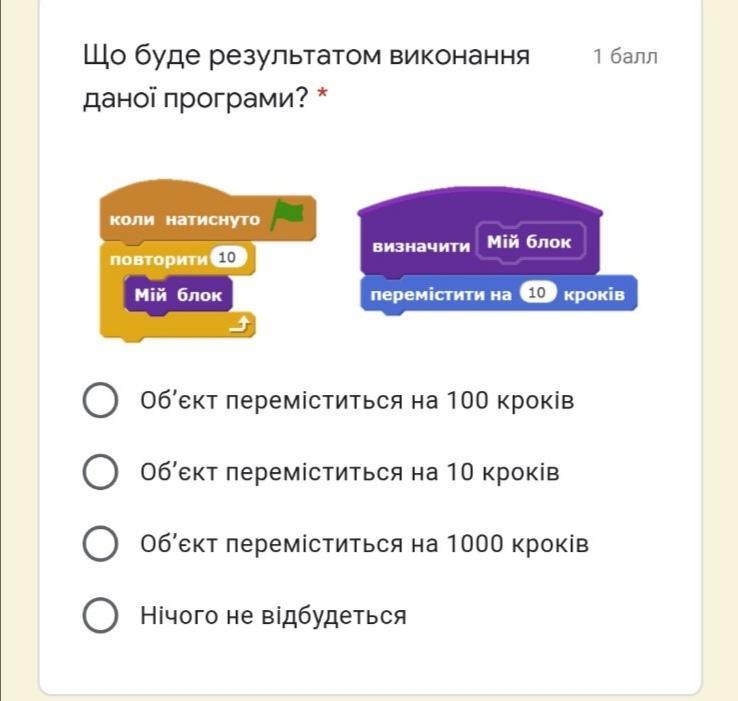This screenshot has width=738, height=701.
Task: Click the blue 'перемістити на' move block
Action: [440, 295]
